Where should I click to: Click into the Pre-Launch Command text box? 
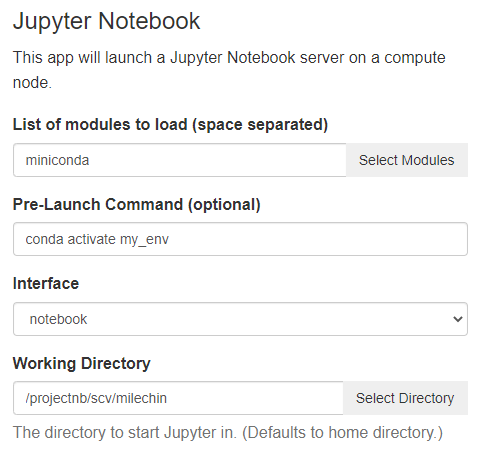tap(240, 239)
